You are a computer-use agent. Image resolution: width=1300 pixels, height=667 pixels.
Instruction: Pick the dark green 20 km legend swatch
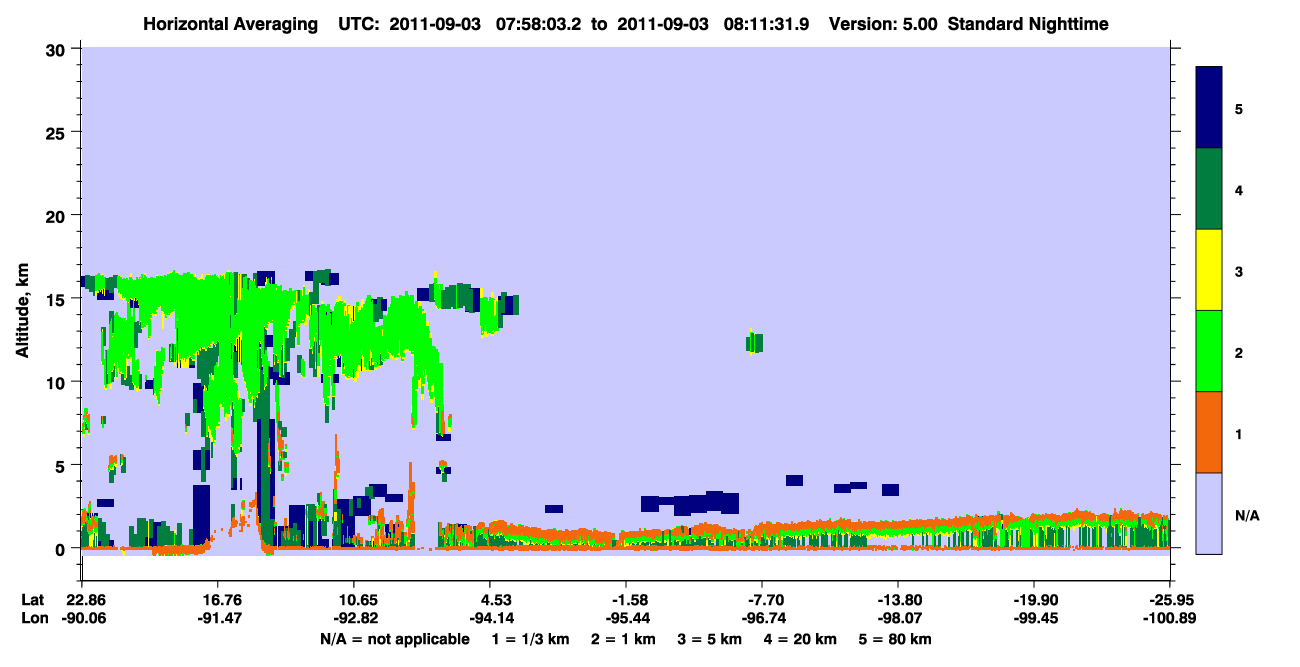(x=1209, y=189)
